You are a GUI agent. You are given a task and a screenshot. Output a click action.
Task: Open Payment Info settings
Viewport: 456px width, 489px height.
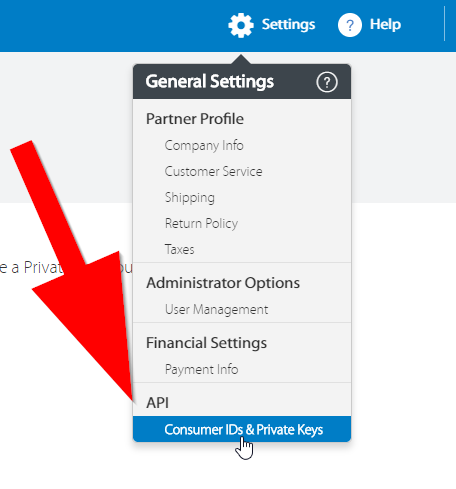201,369
